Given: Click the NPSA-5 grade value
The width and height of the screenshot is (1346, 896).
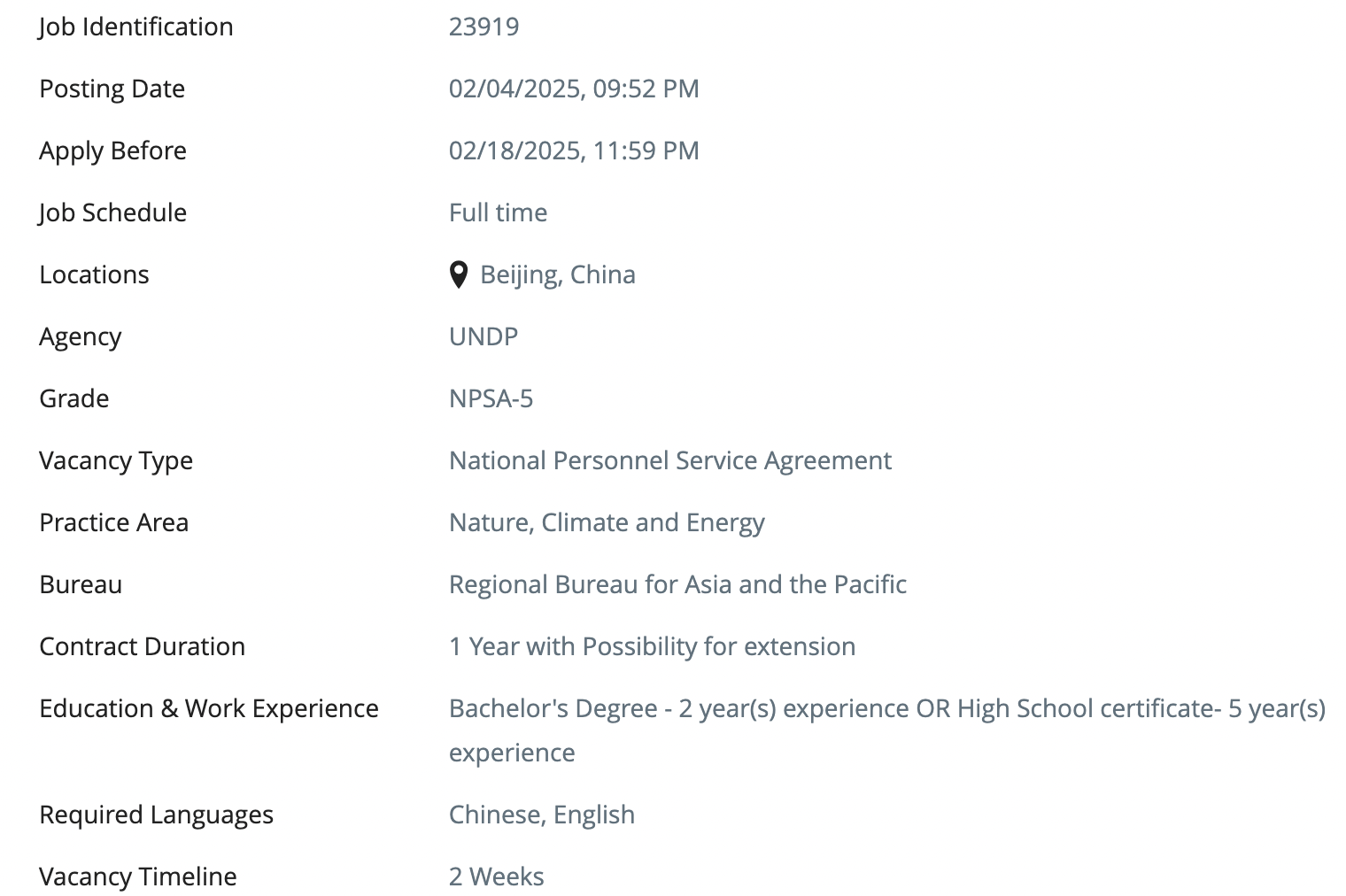Looking at the screenshot, I should click(491, 398).
